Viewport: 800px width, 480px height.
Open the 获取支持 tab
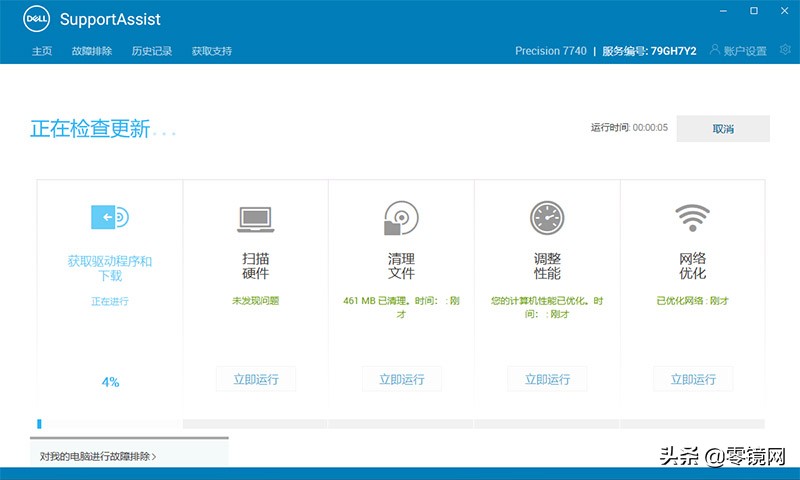[x=212, y=51]
